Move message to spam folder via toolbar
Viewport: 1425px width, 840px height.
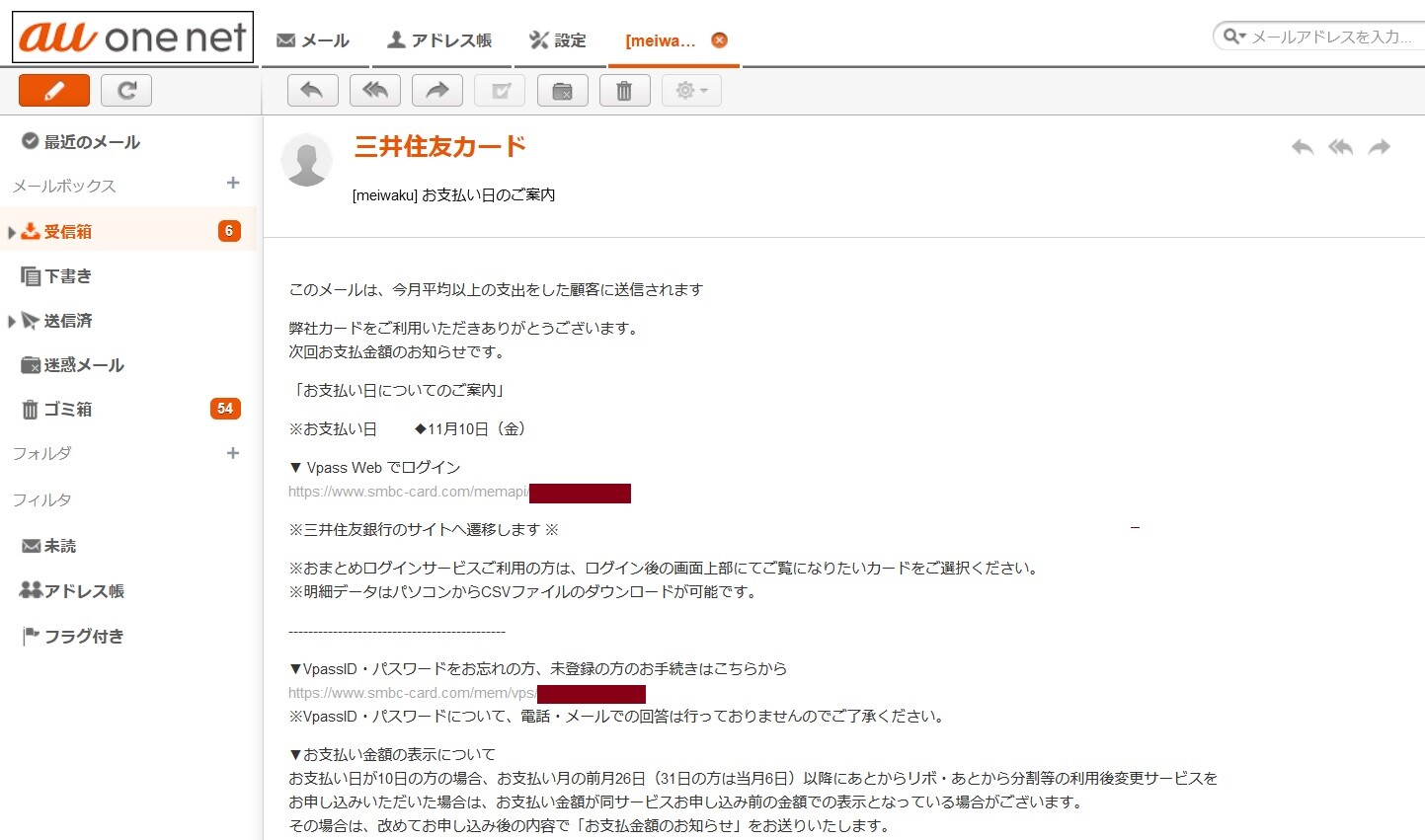(563, 91)
